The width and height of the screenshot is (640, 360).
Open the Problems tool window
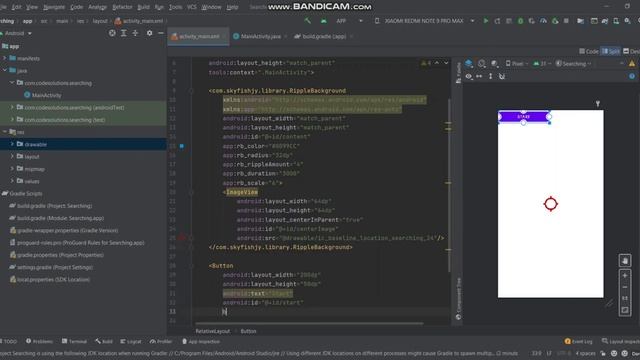coord(40,341)
